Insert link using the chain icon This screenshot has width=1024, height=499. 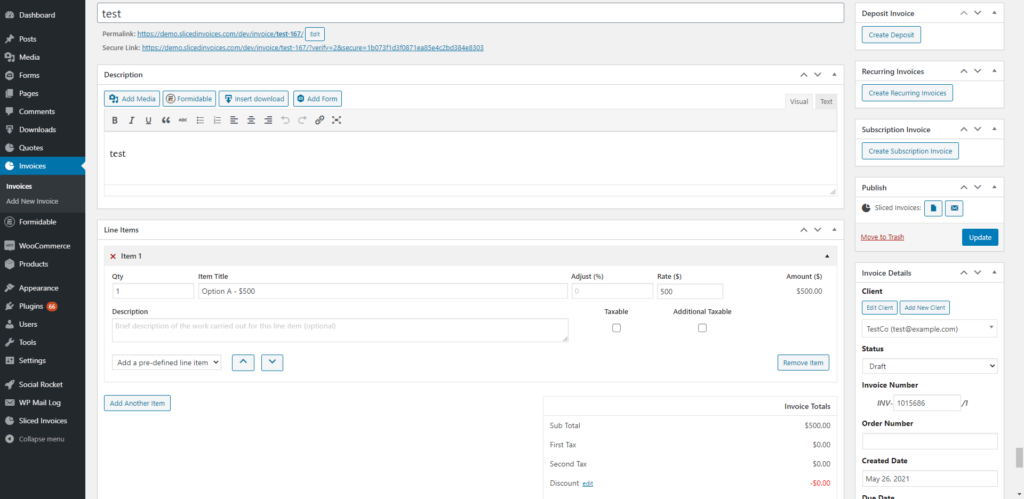click(x=319, y=120)
